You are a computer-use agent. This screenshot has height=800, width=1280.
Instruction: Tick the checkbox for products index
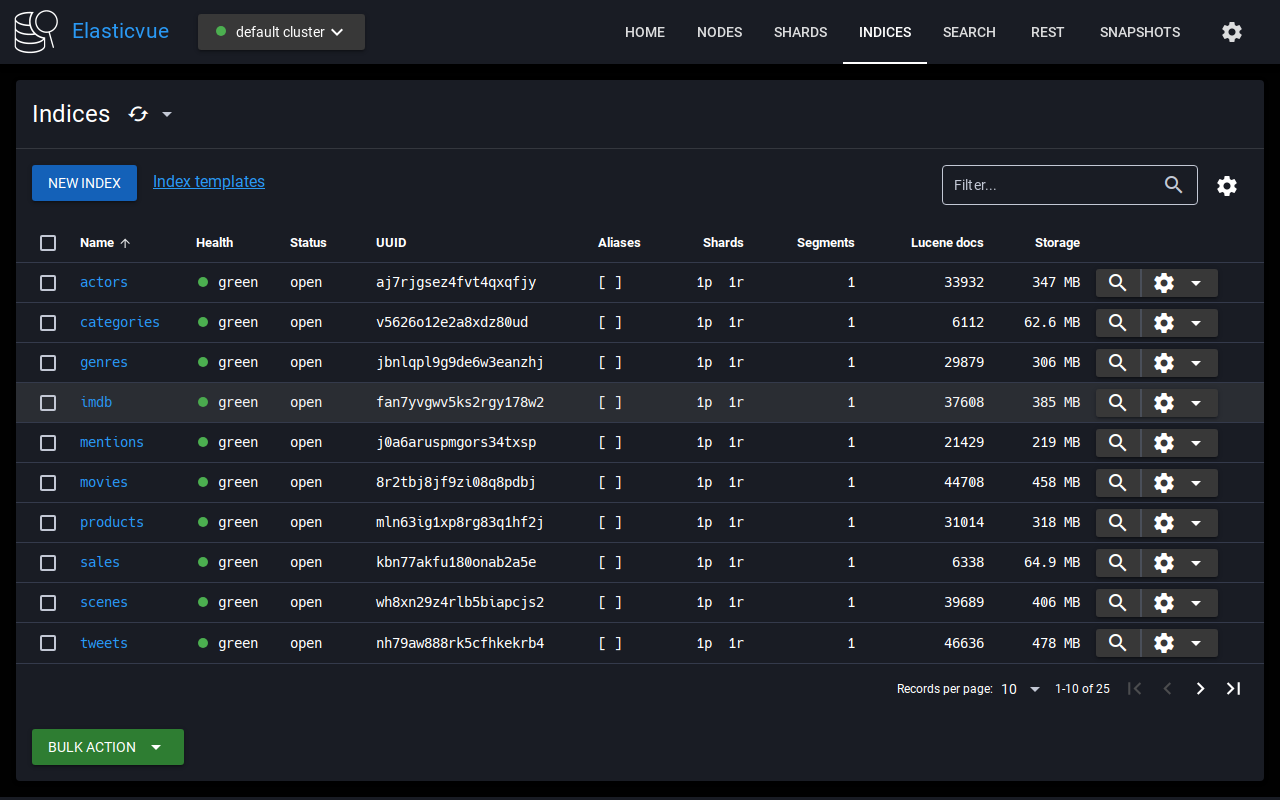(x=48, y=523)
